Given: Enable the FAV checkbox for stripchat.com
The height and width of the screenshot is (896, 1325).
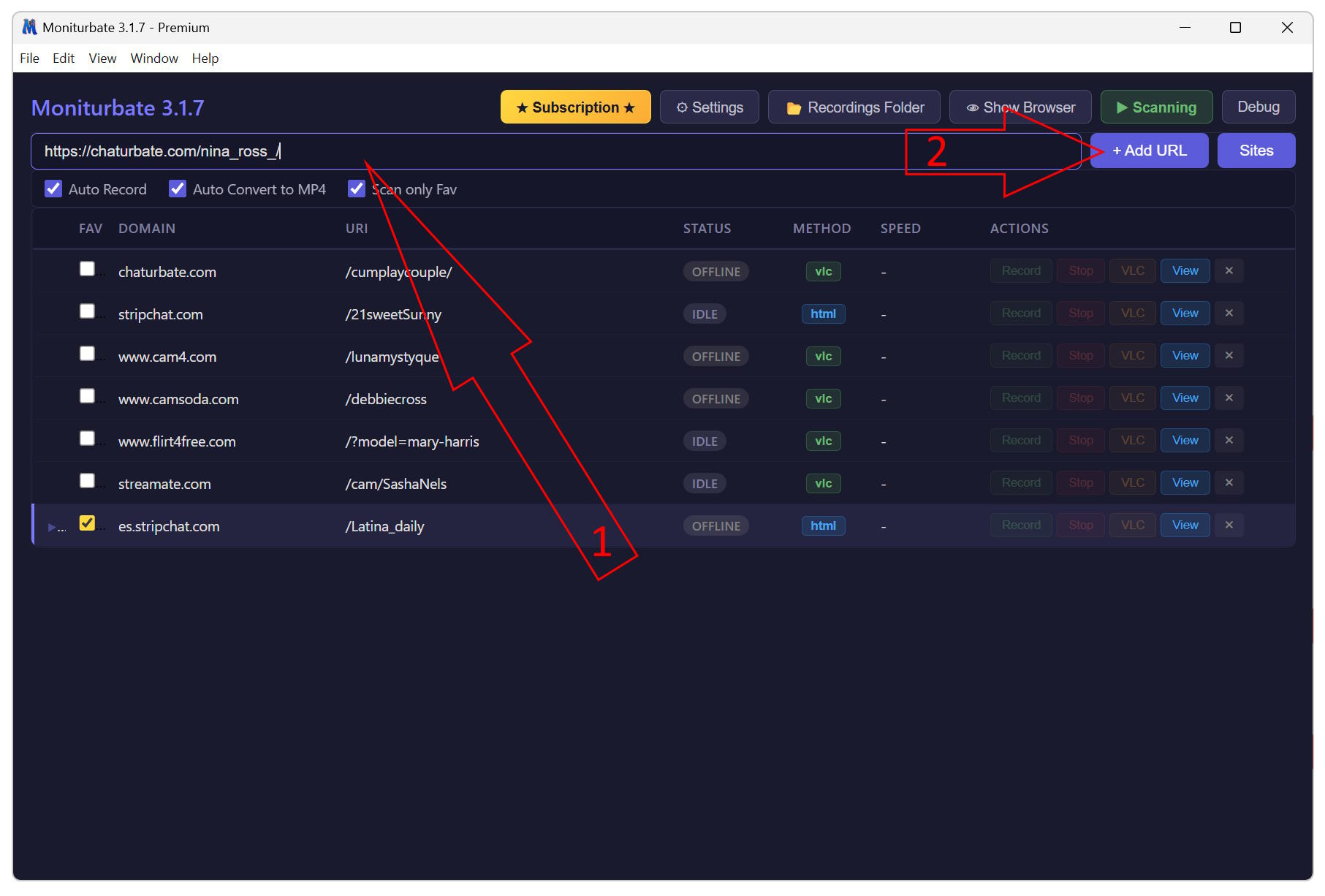Looking at the screenshot, I should pos(87,310).
